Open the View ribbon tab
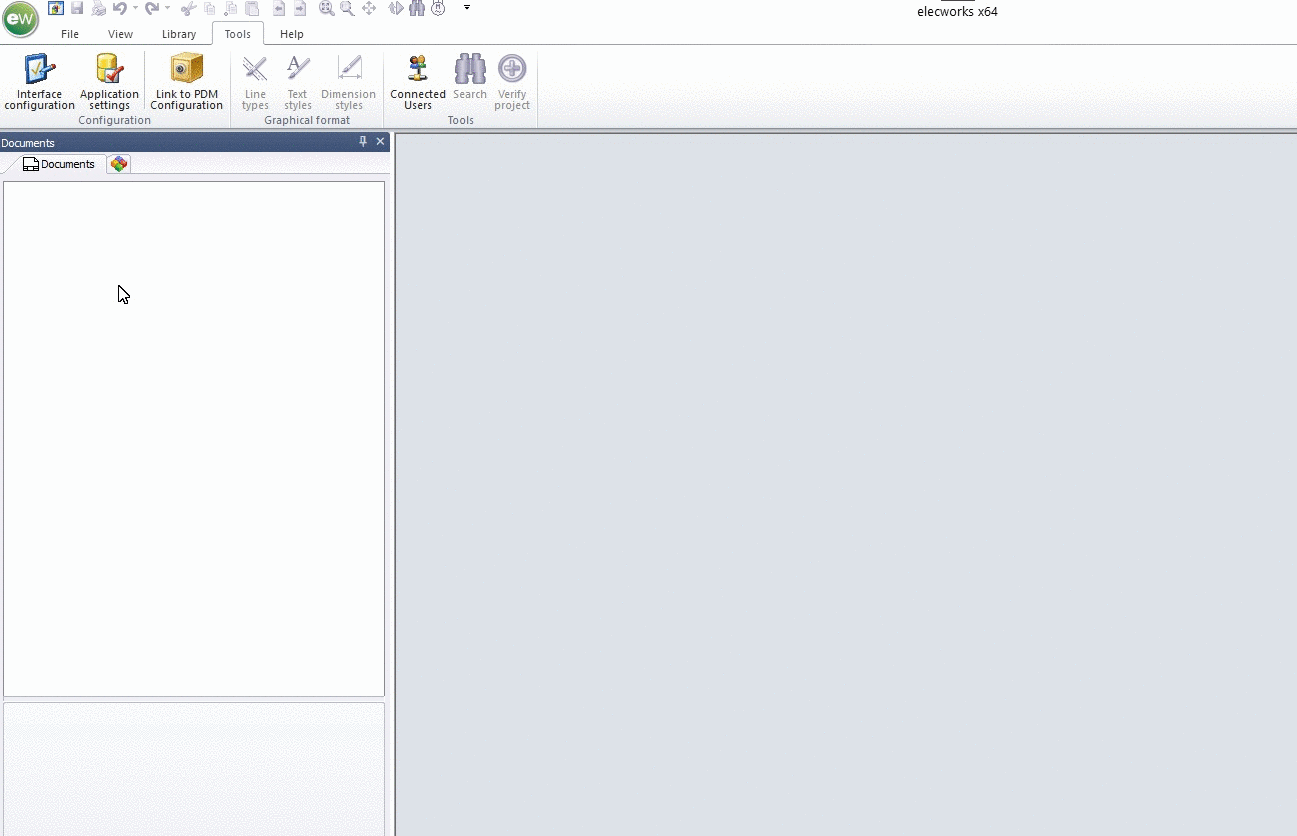The width and height of the screenshot is (1297, 836). coord(120,34)
